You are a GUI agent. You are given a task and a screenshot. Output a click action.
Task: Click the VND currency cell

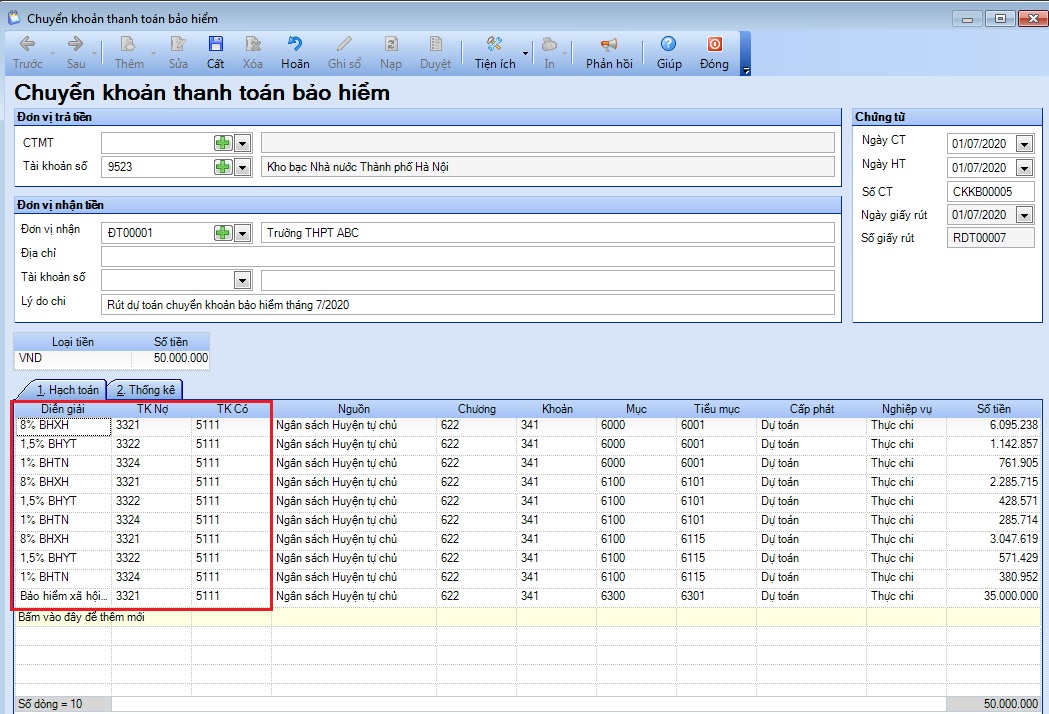tap(72, 358)
